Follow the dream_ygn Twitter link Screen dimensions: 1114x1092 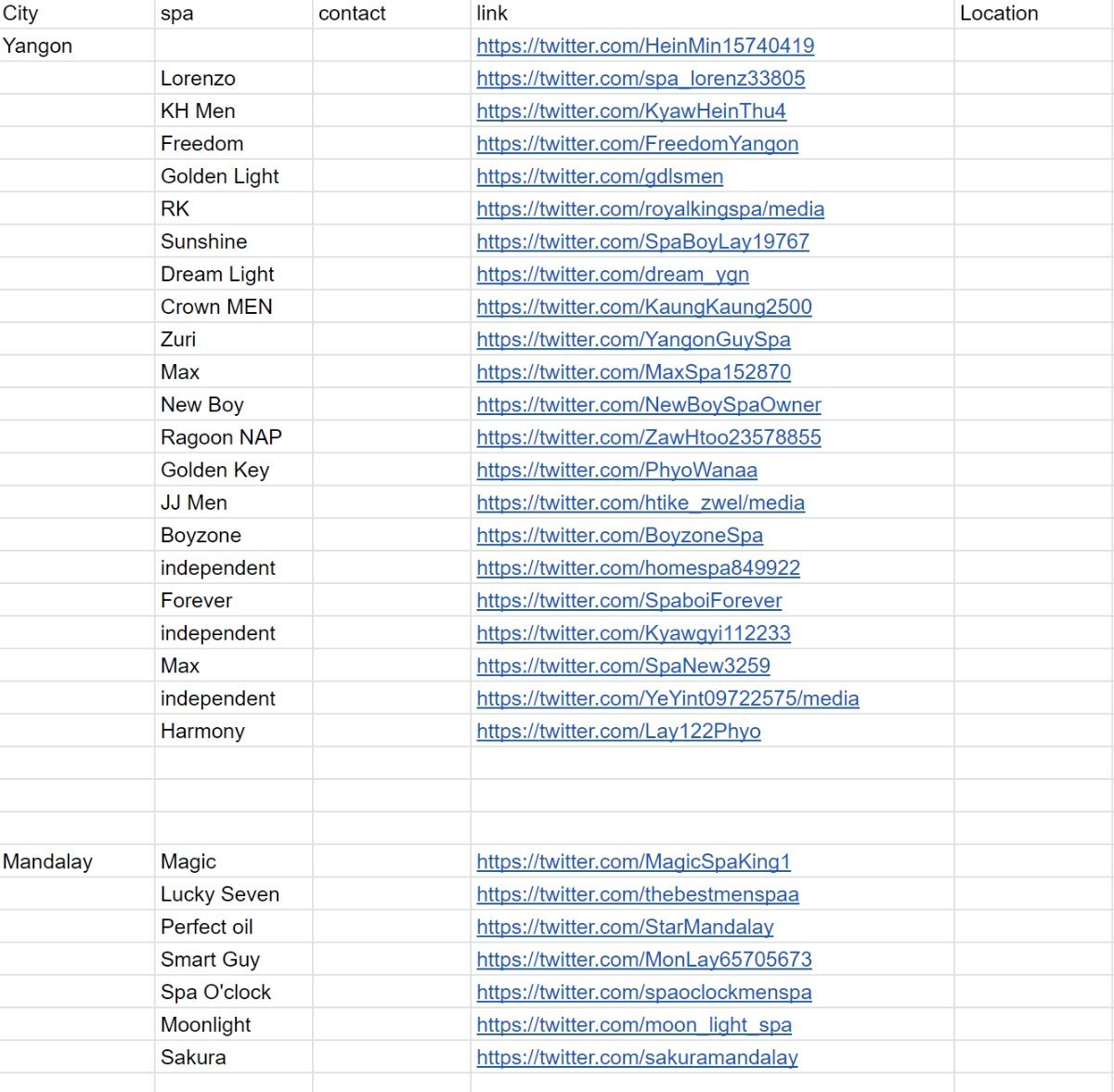(x=613, y=274)
